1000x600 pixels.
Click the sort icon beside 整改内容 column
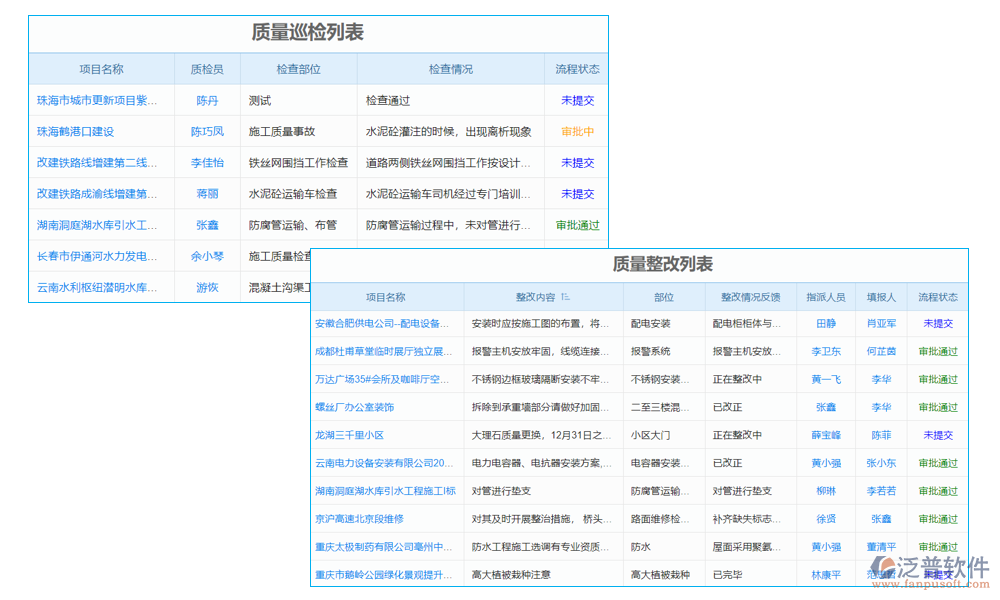click(x=563, y=296)
